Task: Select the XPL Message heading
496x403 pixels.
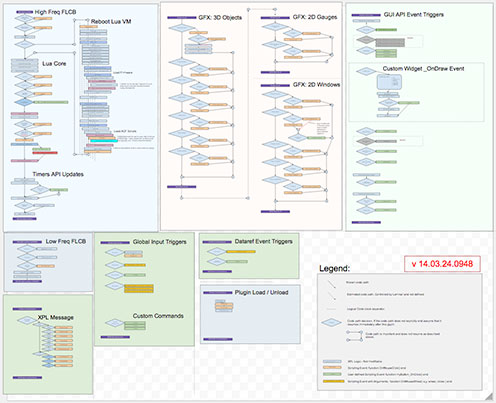Action: click(56, 317)
